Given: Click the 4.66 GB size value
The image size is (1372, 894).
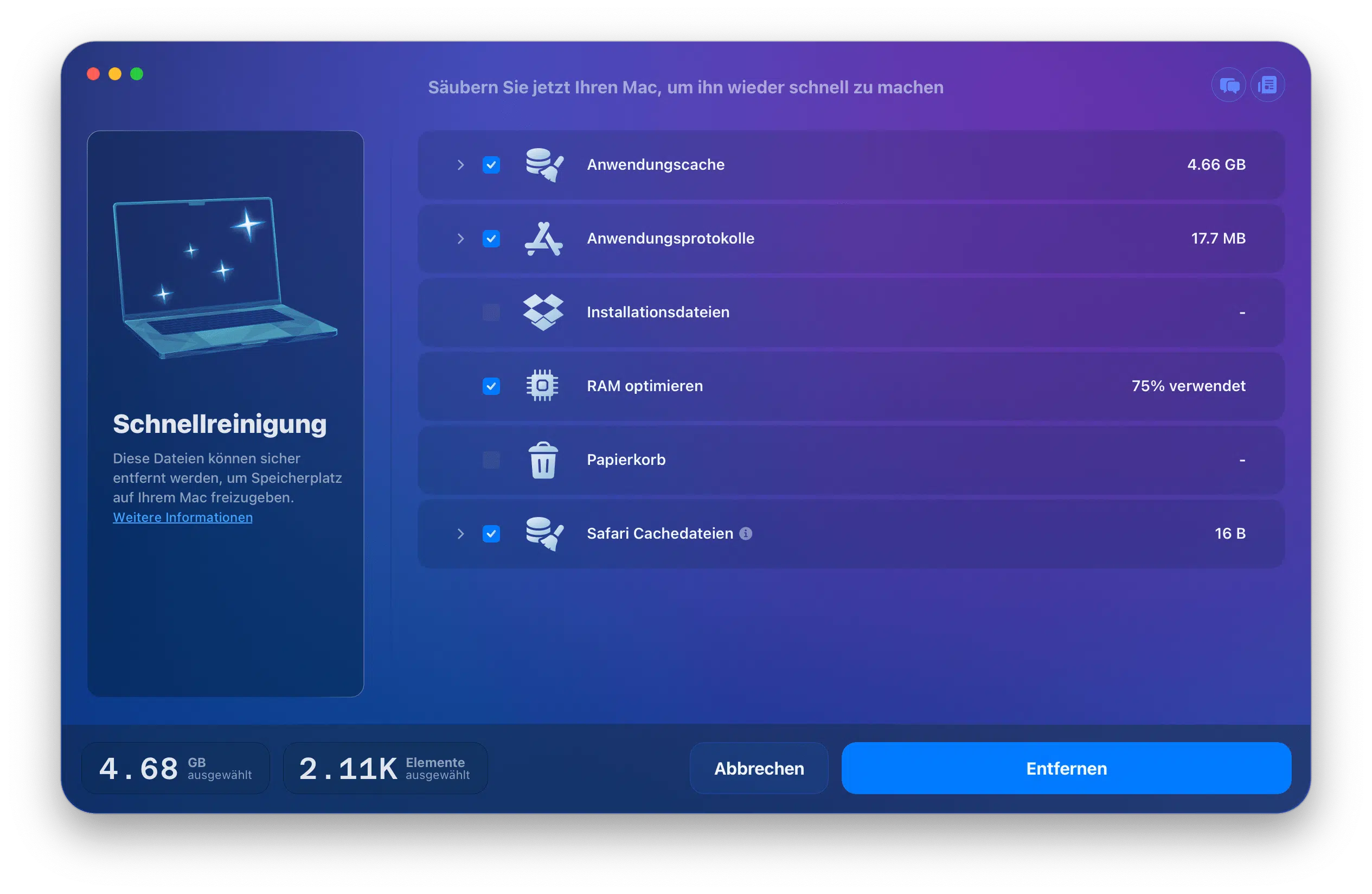Looking at the screenshot, I should (x=1216, y=165).
